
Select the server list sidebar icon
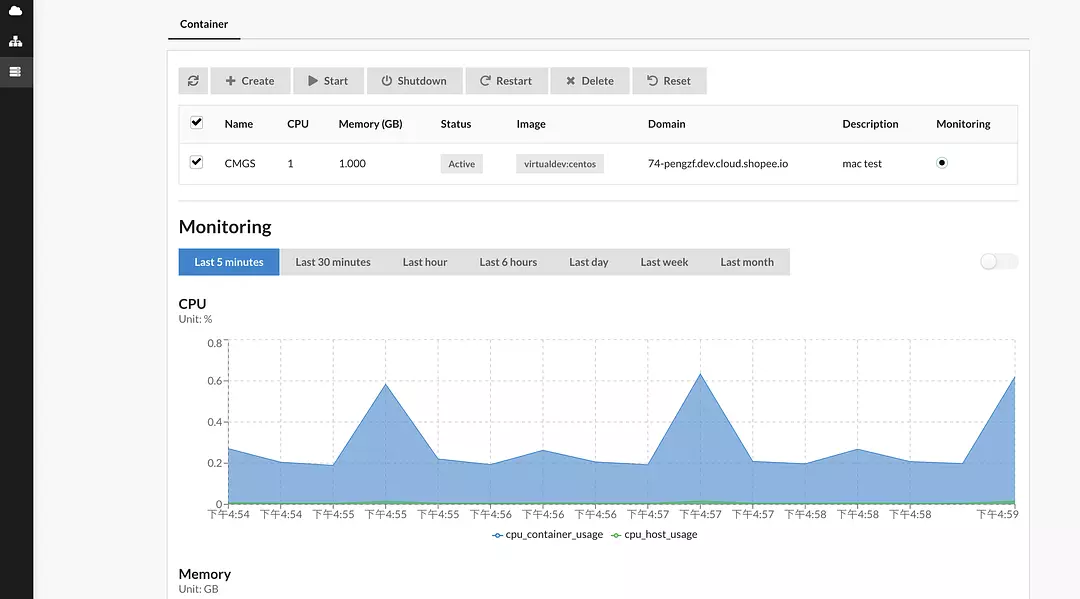coord(15,72)
